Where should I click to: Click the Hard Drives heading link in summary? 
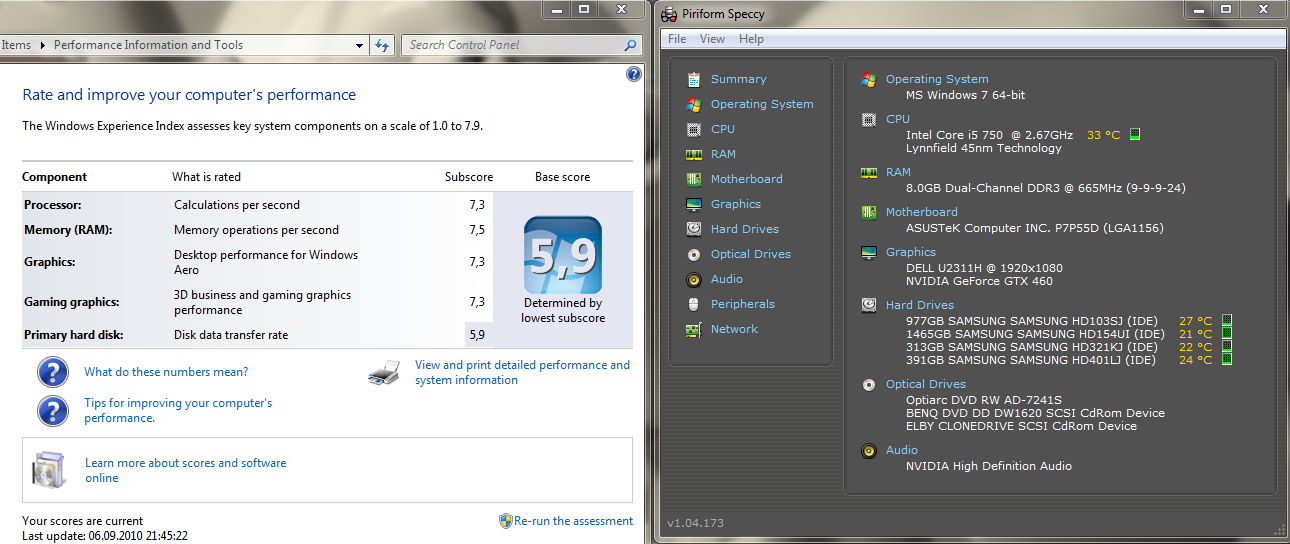920,305
